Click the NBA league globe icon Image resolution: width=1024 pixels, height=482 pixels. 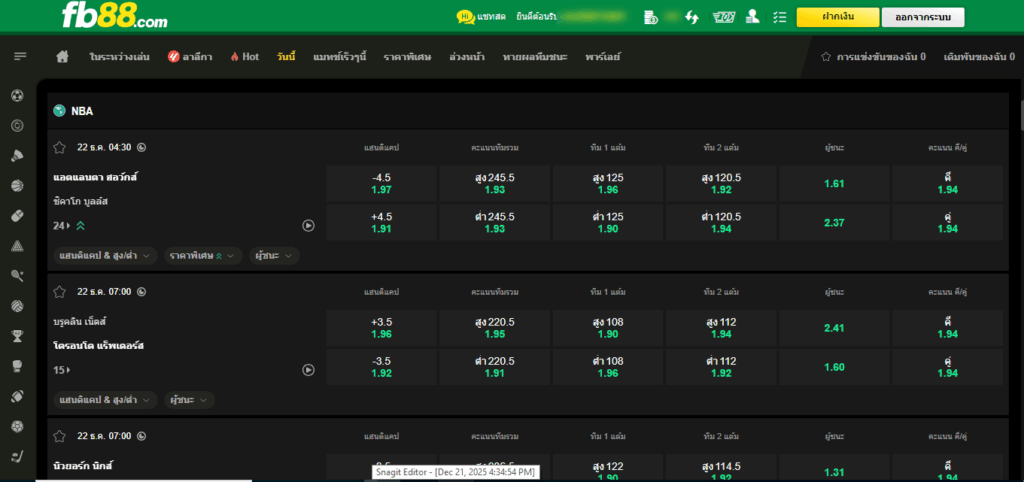(x=59, y=111)
